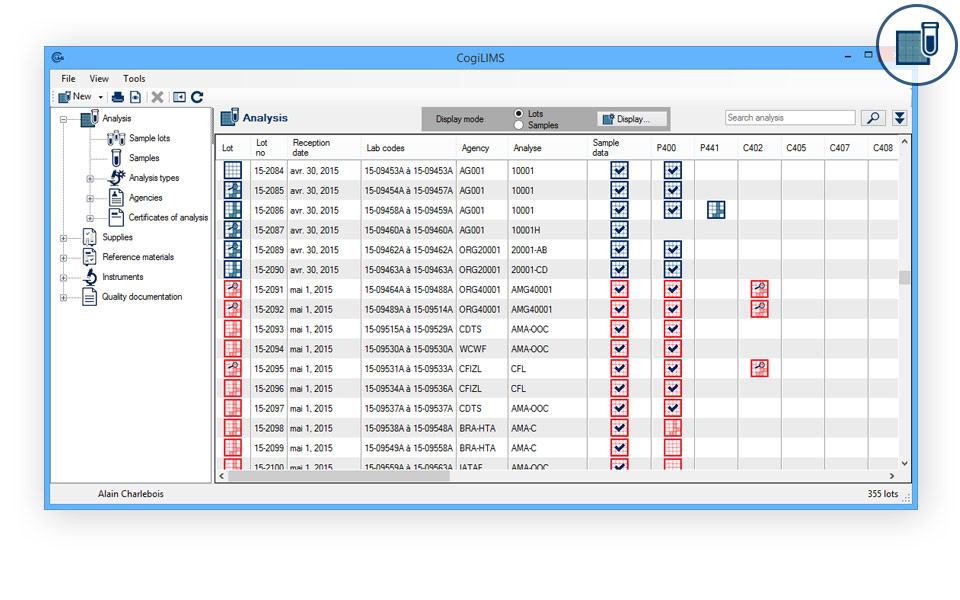Open the View menu
The height and width of the screenshot is (600, 960).
98,78
